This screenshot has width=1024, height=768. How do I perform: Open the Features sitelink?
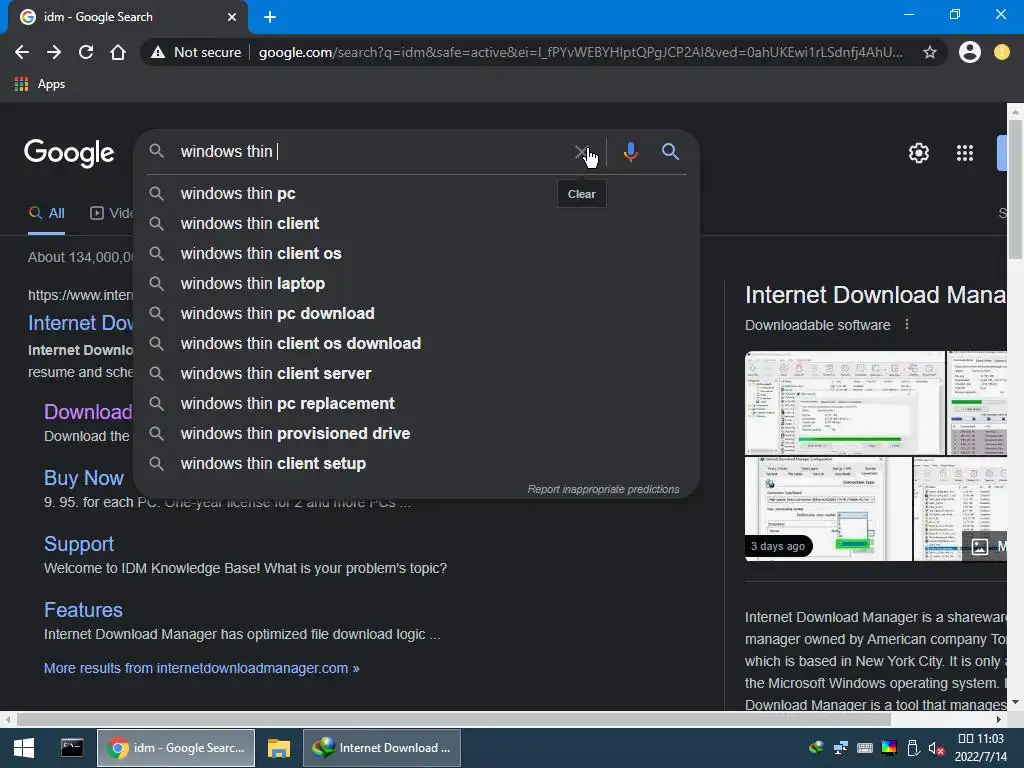pos(83,610)
